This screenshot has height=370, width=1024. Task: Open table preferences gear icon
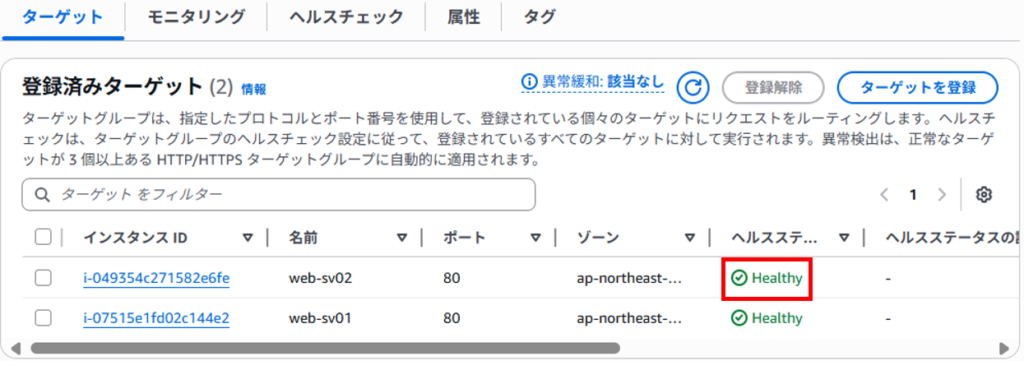click(984, 194)
